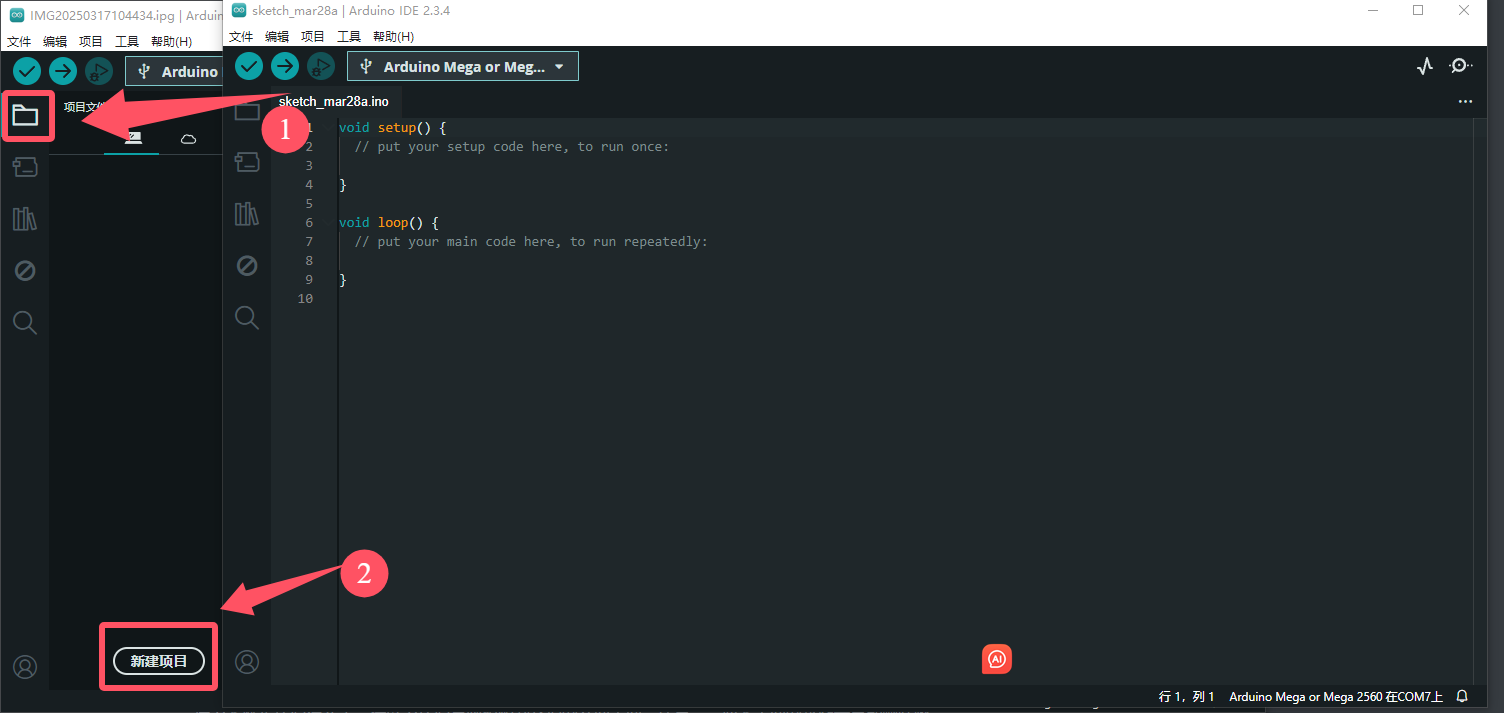Open the three-dot editor tab menu
The height and width of the screenshot is (713, 1504).
[1465, 101]
